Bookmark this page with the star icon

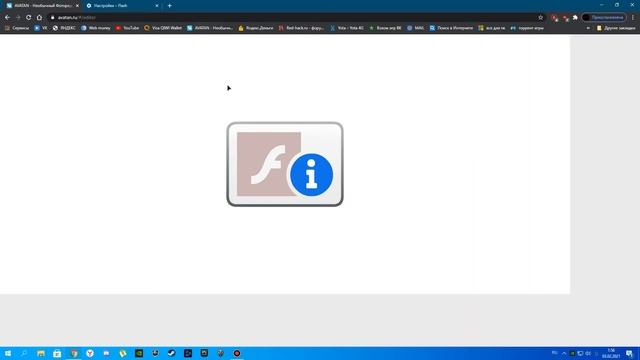coord(540,18)
